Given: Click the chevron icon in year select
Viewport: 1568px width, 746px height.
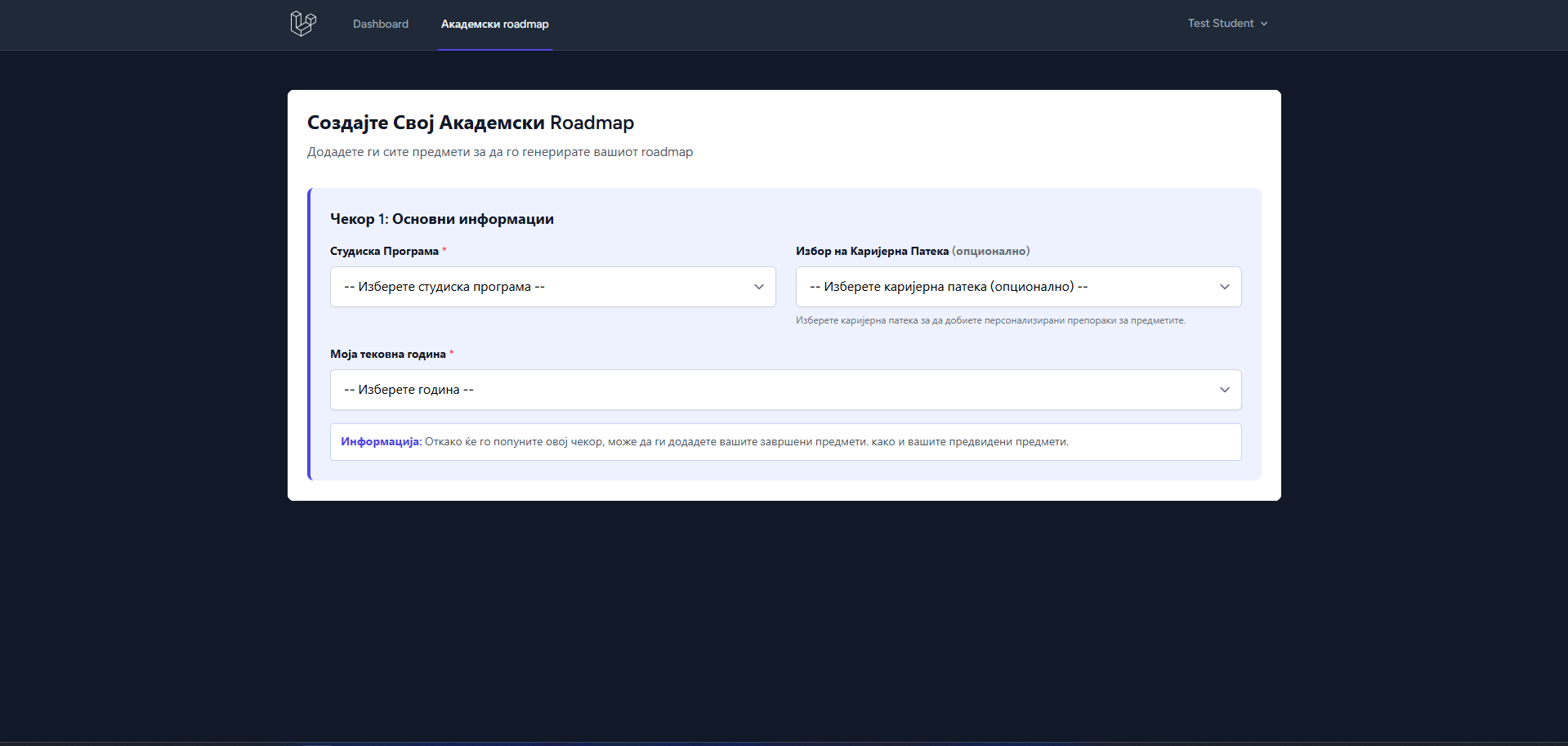Looking at the screenshot, I should point(1224,390).
